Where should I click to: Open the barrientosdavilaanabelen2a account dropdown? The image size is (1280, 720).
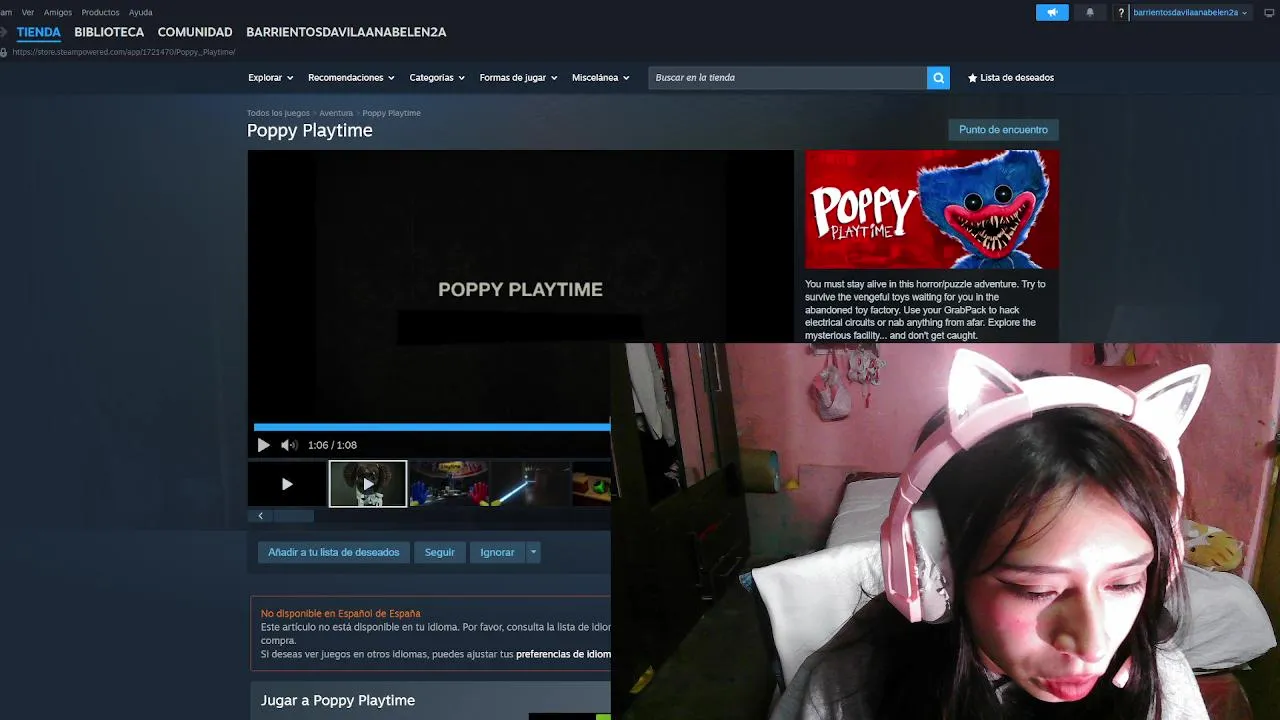coord(1189,12)
